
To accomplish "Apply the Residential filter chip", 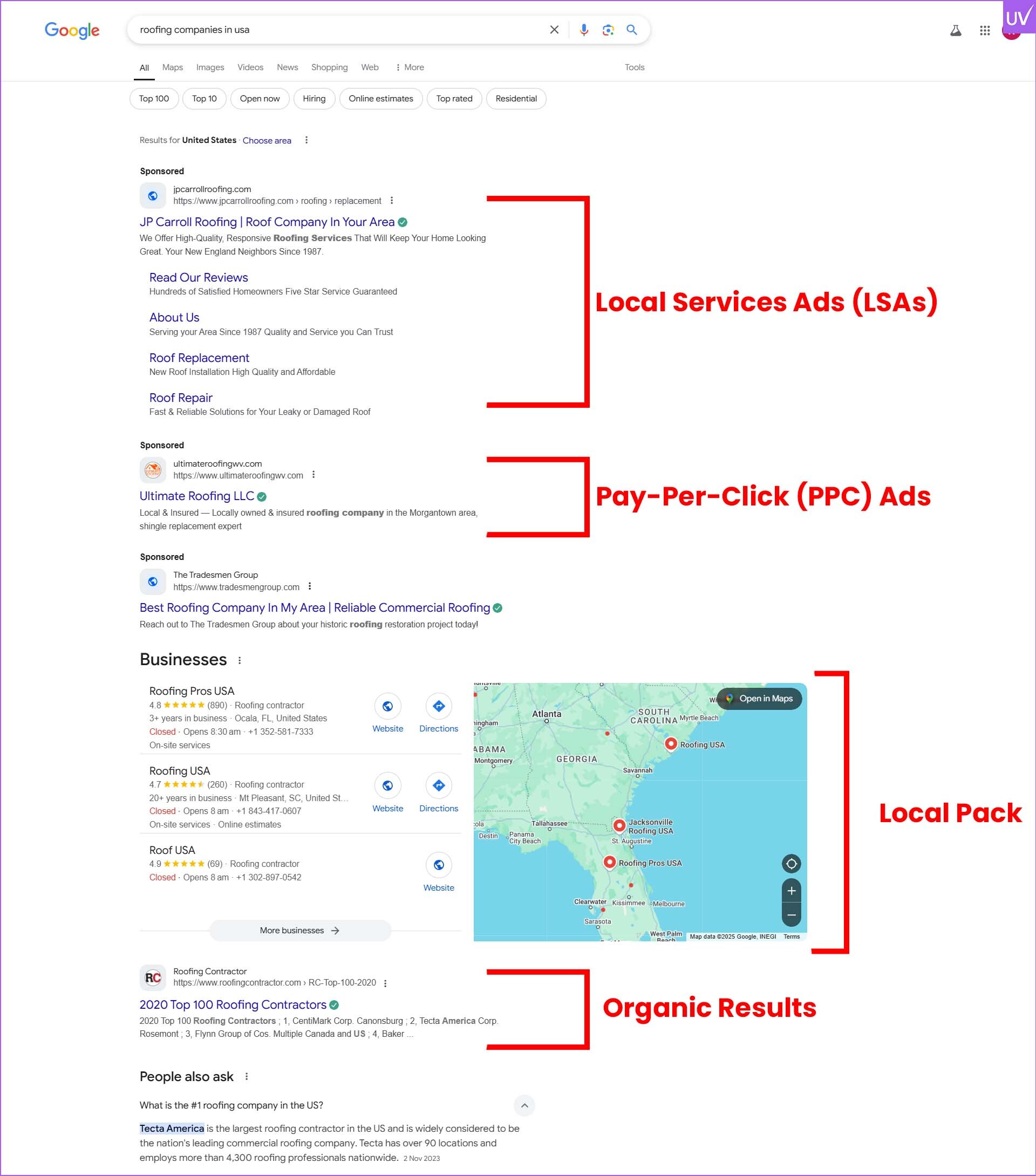I will [516, 98].
